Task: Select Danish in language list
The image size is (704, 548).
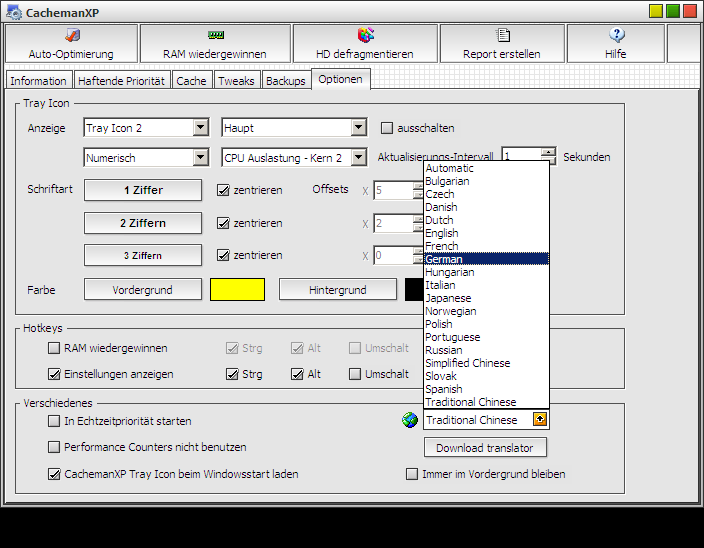Action: click(x=486, y=207)
